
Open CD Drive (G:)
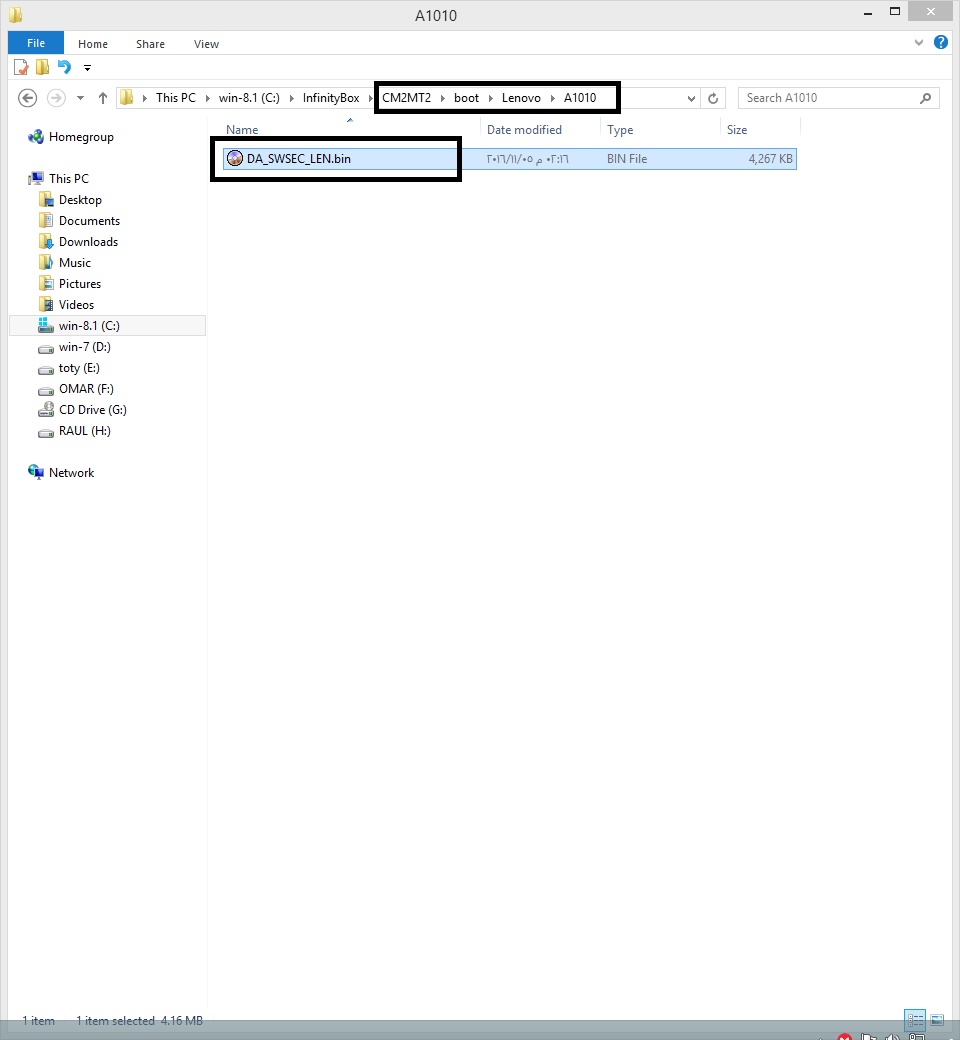[x=93, y=410]
